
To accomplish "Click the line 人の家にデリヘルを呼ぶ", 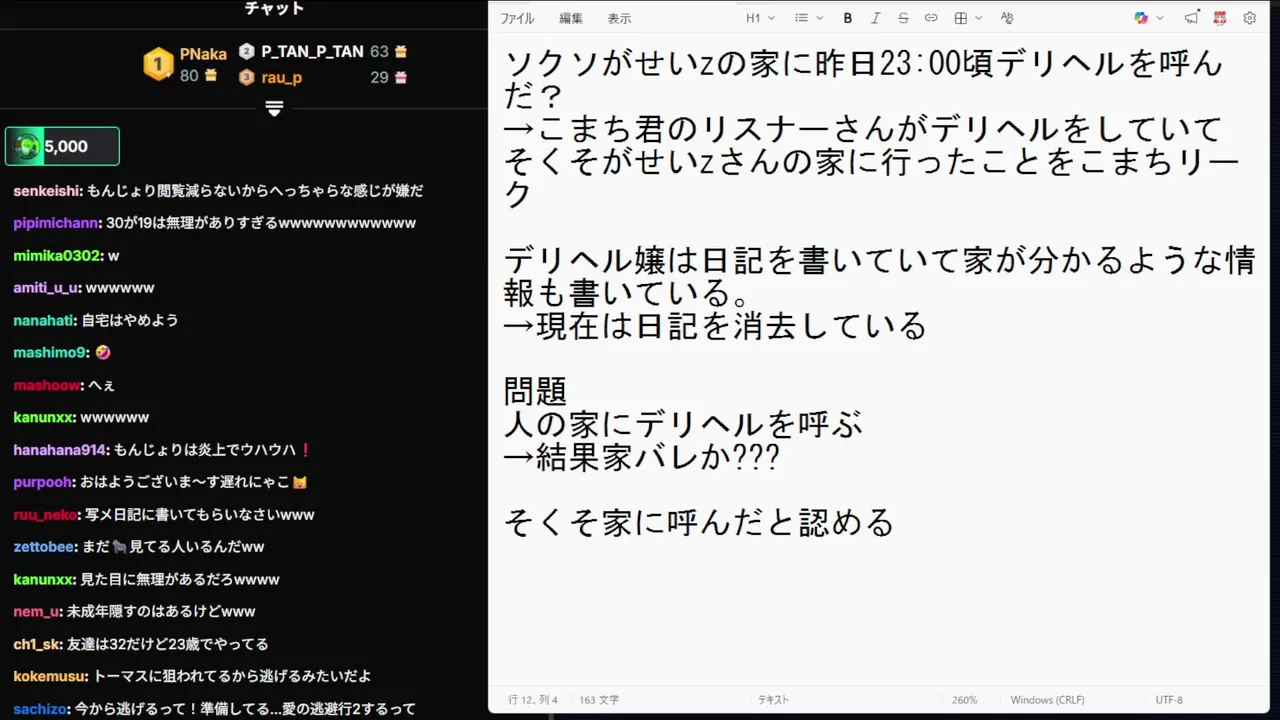I will (683, 424).
